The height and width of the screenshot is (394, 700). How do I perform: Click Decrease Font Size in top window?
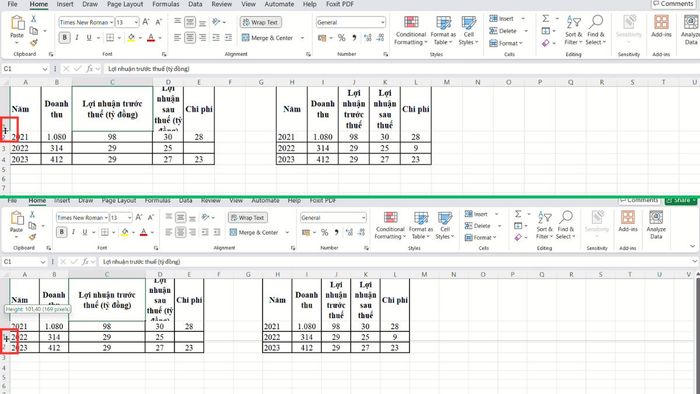pyautogui.click(x=158, y=22)
